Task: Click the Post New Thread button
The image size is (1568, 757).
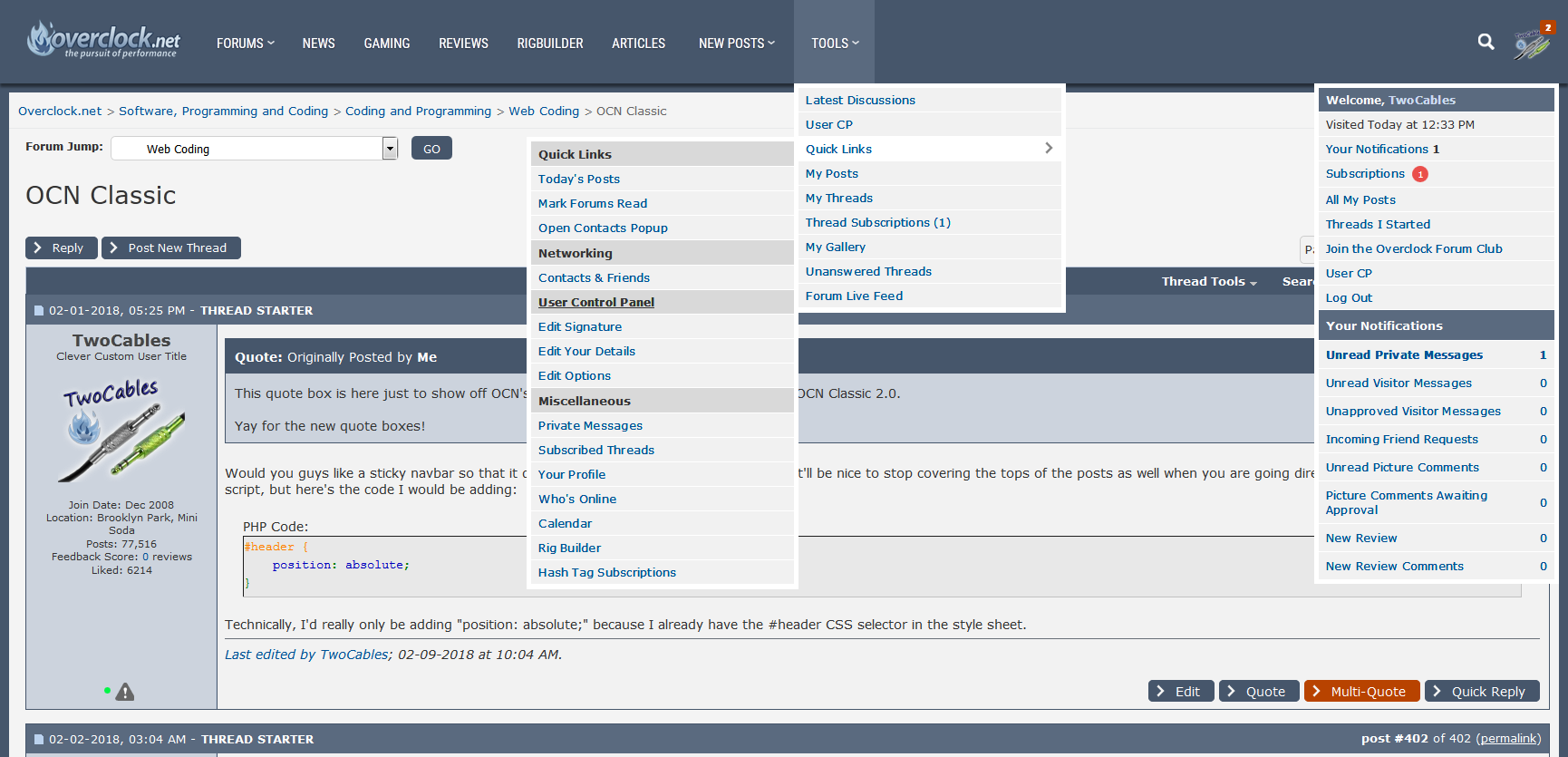Action: 171,247
